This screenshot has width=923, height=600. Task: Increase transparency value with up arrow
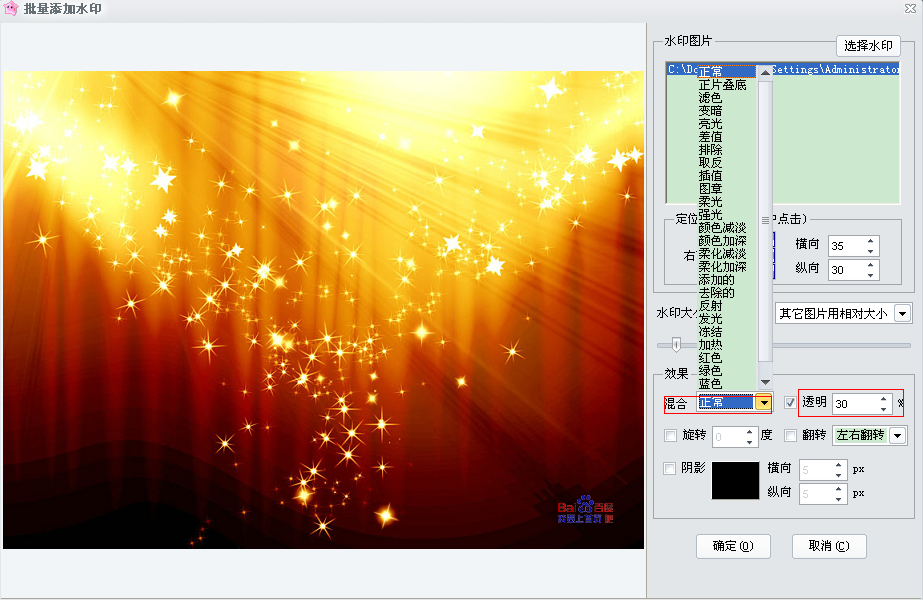[883, 399]
